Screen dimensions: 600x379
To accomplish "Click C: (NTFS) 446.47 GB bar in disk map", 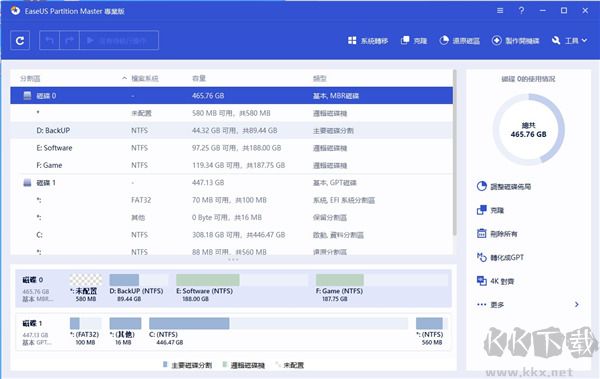I will point(279,323).
